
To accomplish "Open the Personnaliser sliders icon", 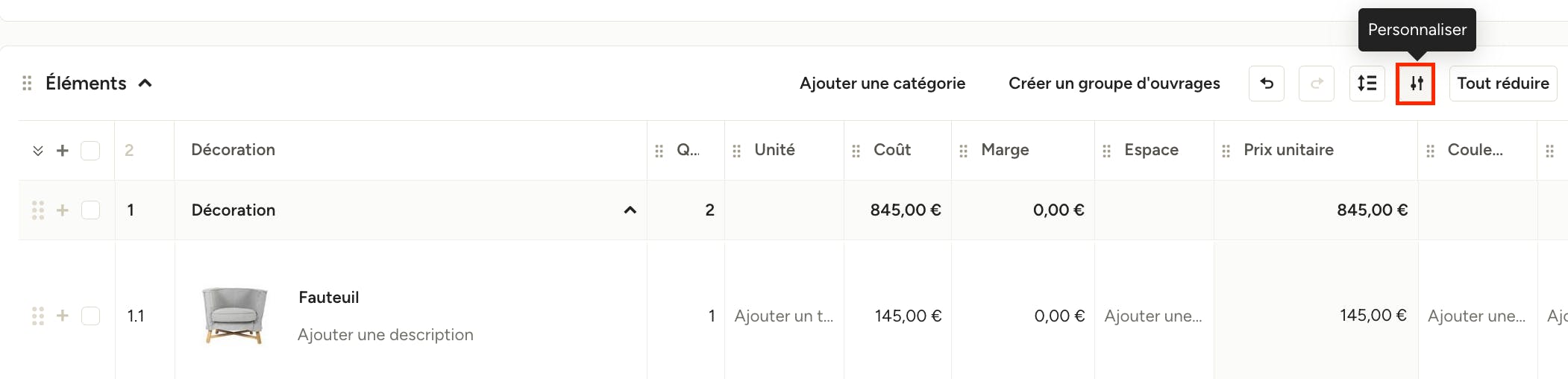I will tap(1416, 84).
